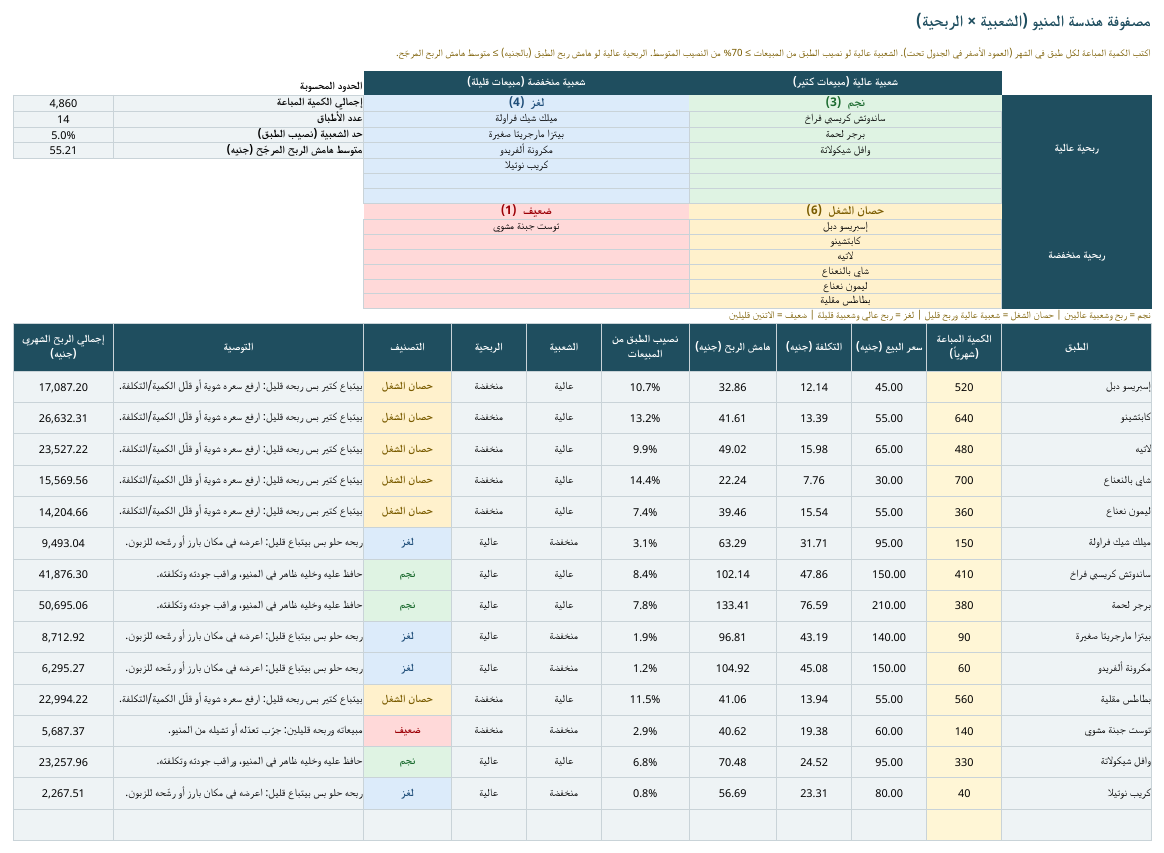This screenshot has height=853, width=1164.
Task: Select the popularity threshold value 5.0%
Action: pos(63,135)
